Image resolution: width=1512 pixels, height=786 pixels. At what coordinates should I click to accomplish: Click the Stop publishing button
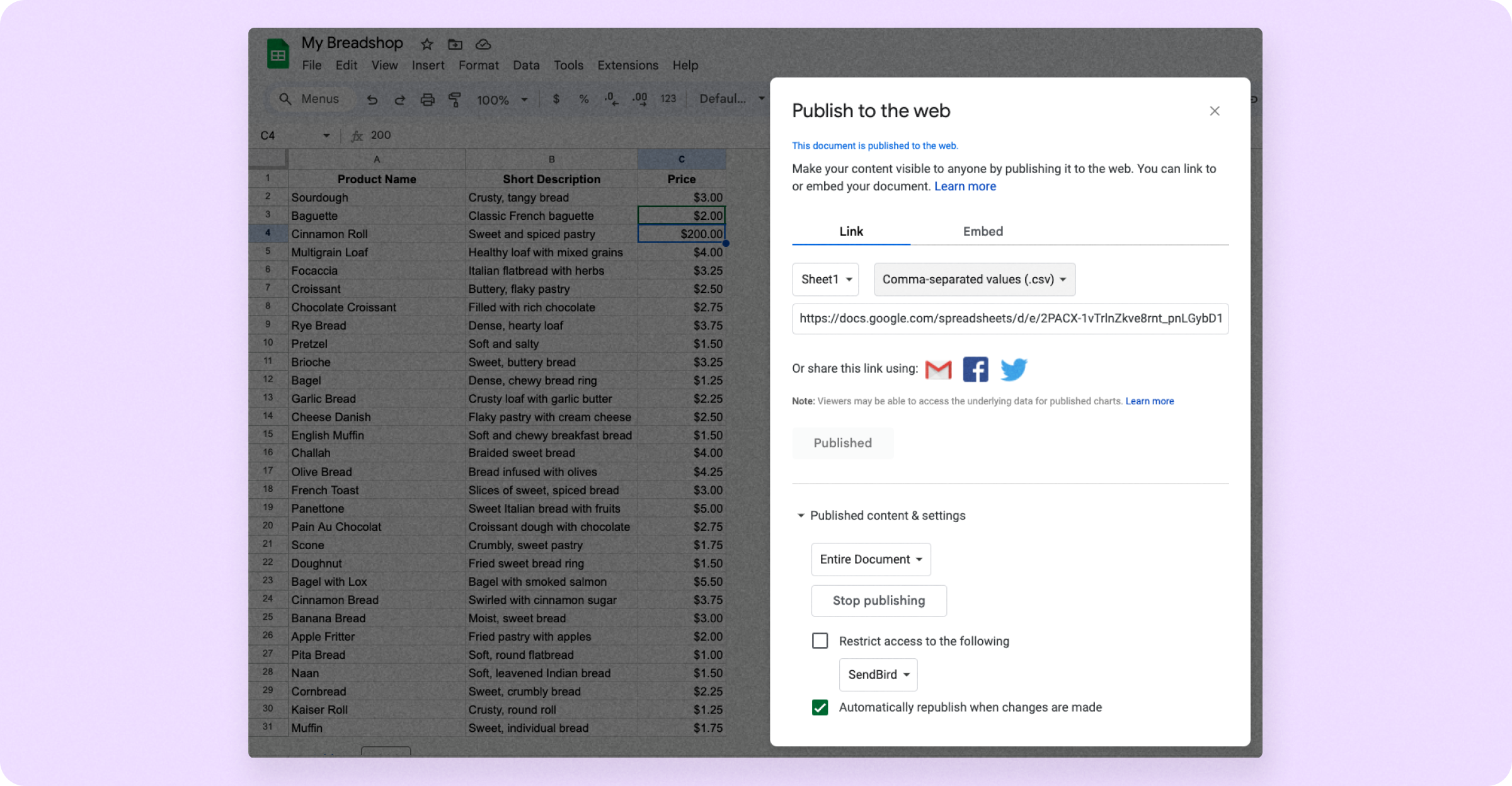pyautogui.click(x=879, y=600)
